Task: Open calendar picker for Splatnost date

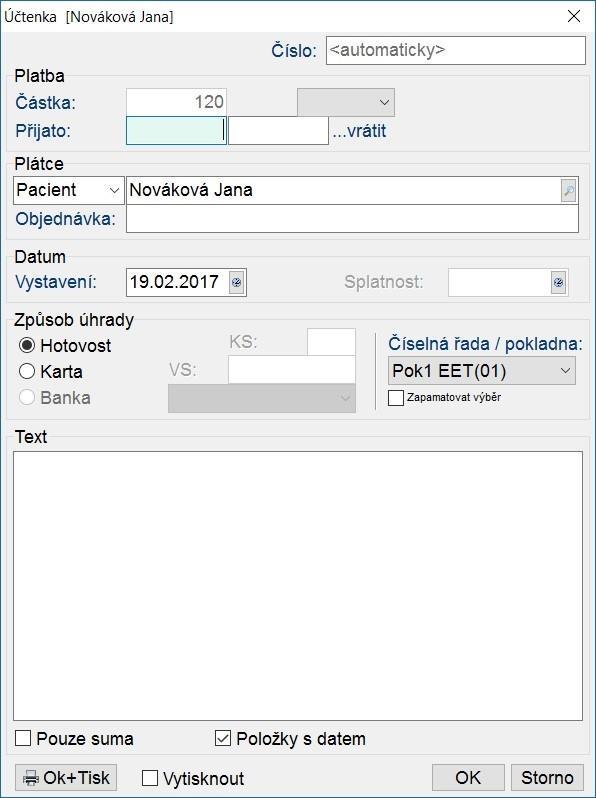Action: pyautogui.click(x=559, y=282)
